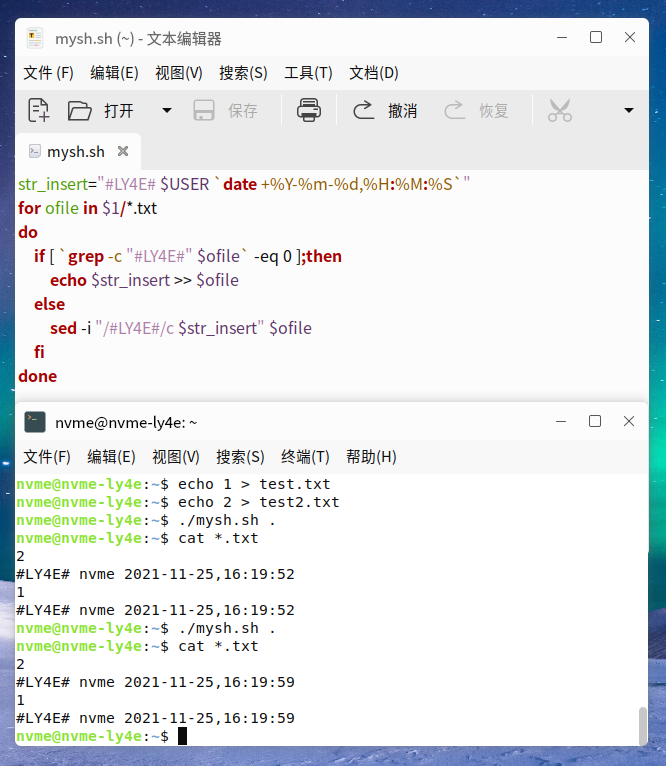Screen dimensions: 666x766
Task: Click the scissors cut icon
Action: click(x=559, y=110)
